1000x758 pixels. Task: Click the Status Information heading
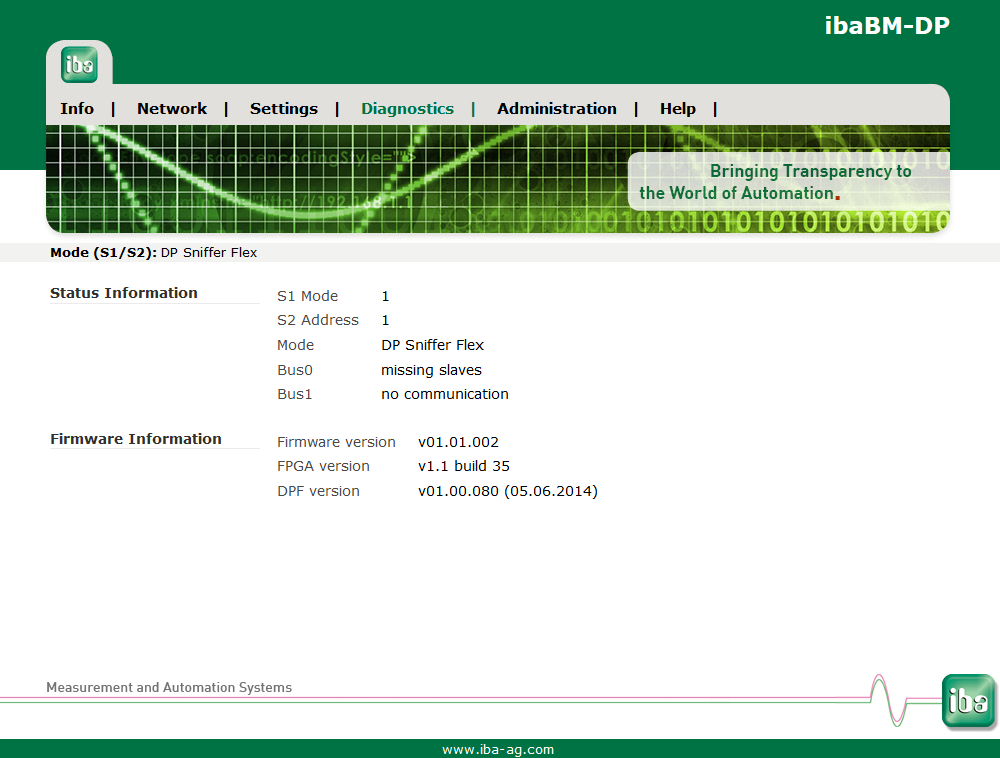point(124,293)
